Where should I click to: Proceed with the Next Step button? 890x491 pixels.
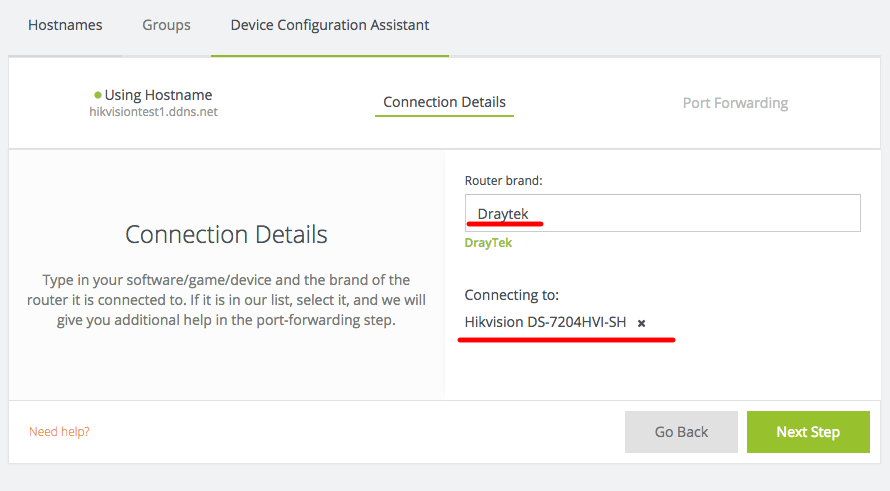point(808,432)
